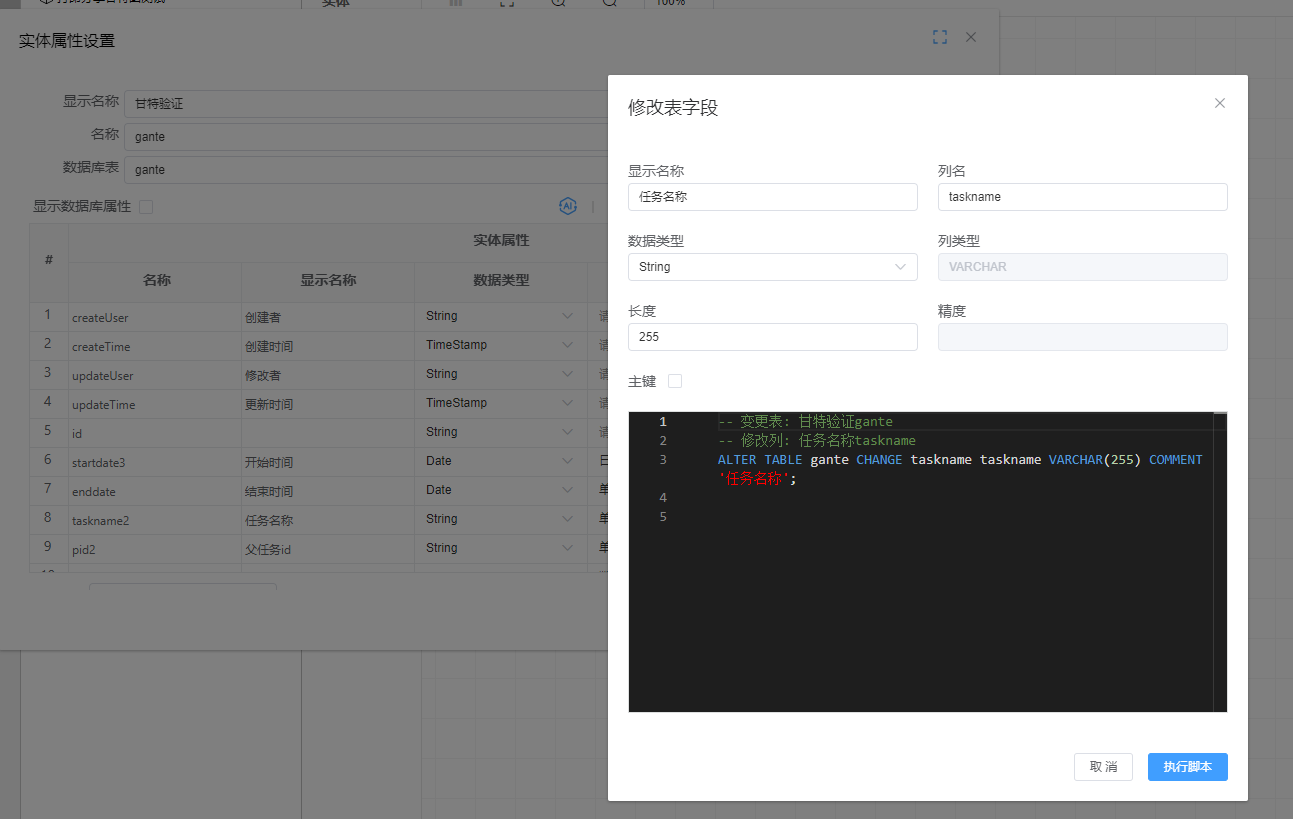Screen dimensions: 1293x819
Task: Click the 取消 button
Action: tap(1103, 767)
